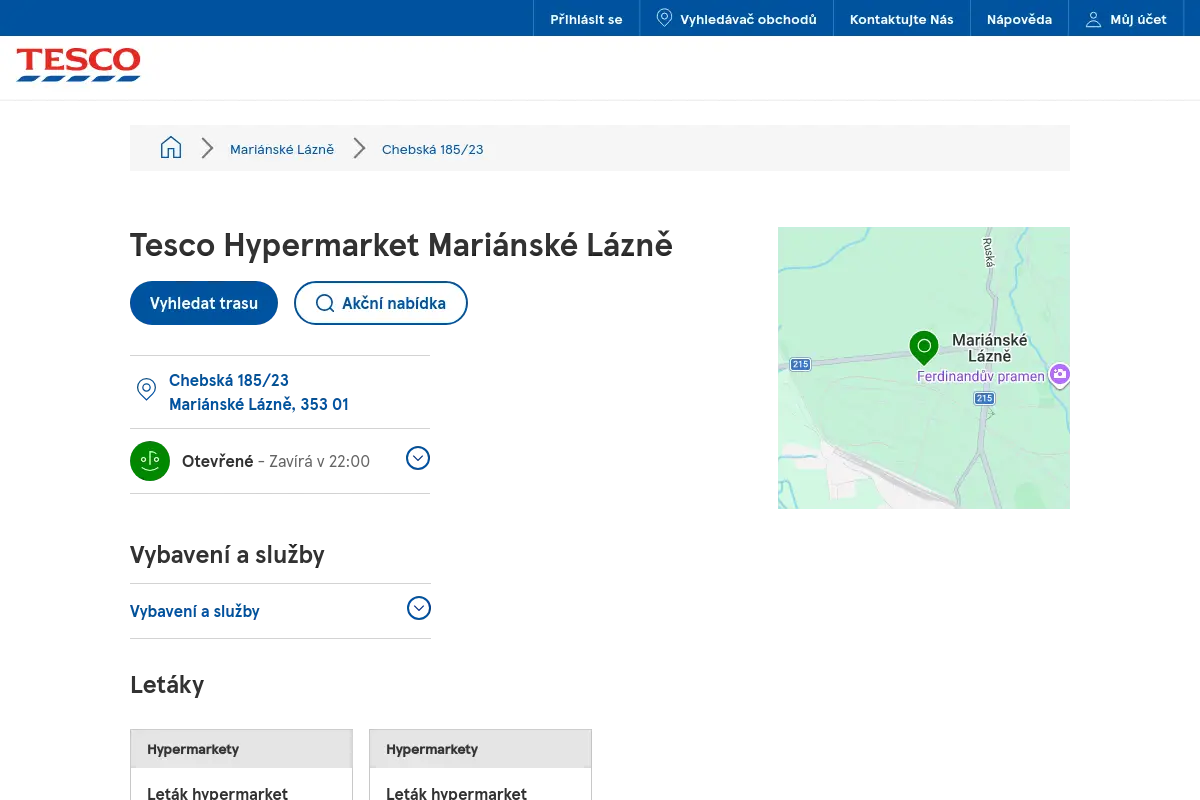Click the Ferdinandův pramen camera marker
Screen dimensions: 1200x800
coord(1060,375)
